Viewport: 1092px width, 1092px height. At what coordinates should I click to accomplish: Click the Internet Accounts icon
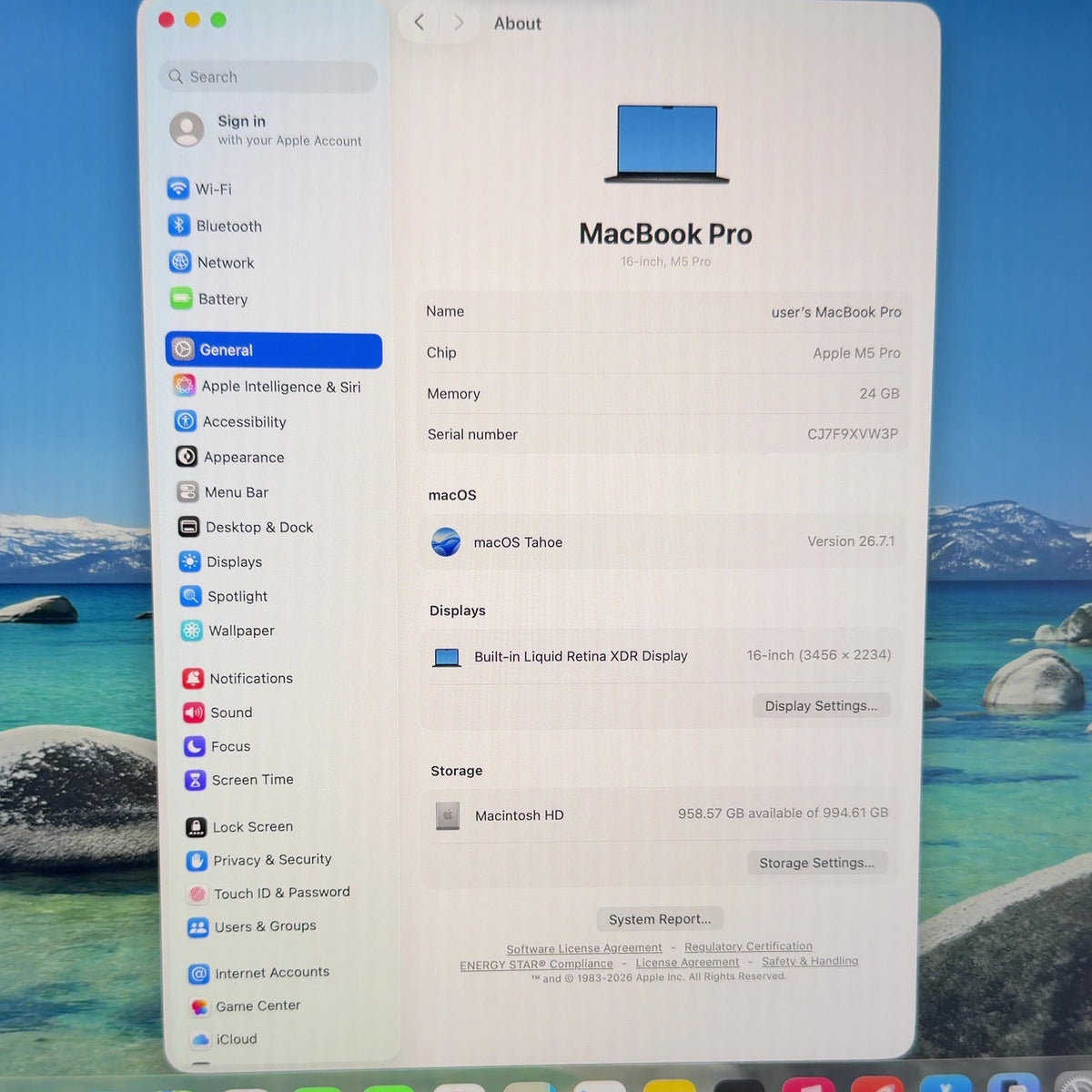tap(198, 974)
